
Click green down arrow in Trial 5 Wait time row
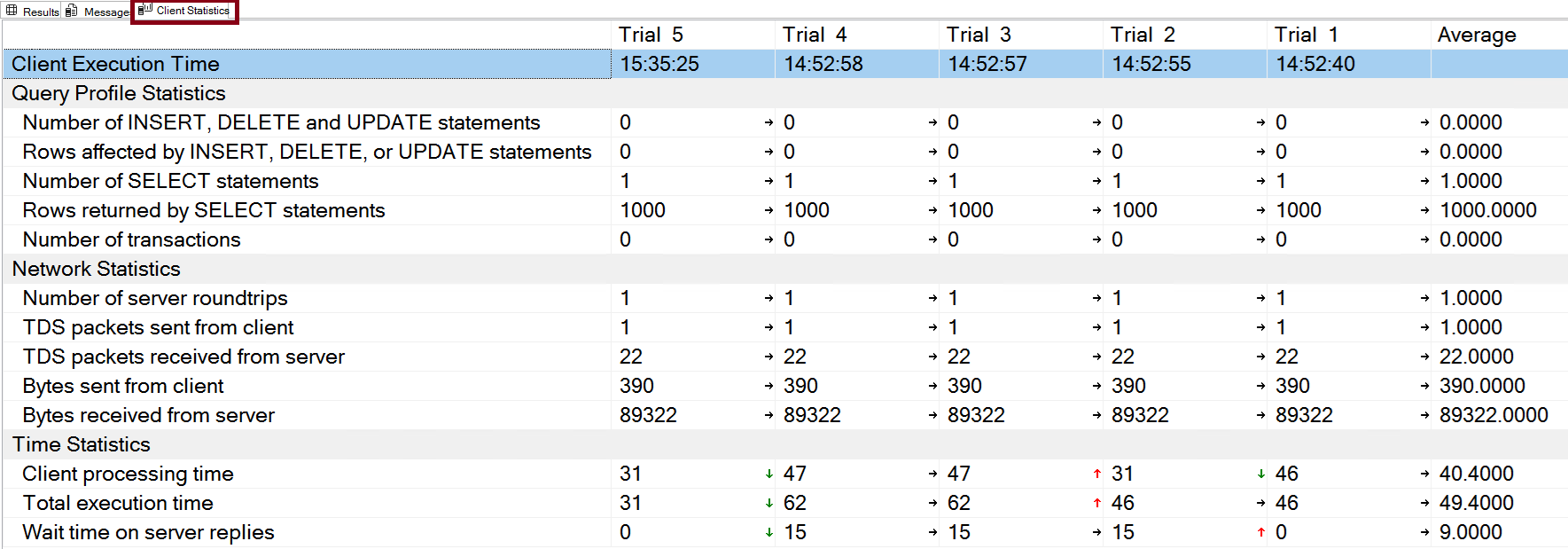tap(768, 533)
